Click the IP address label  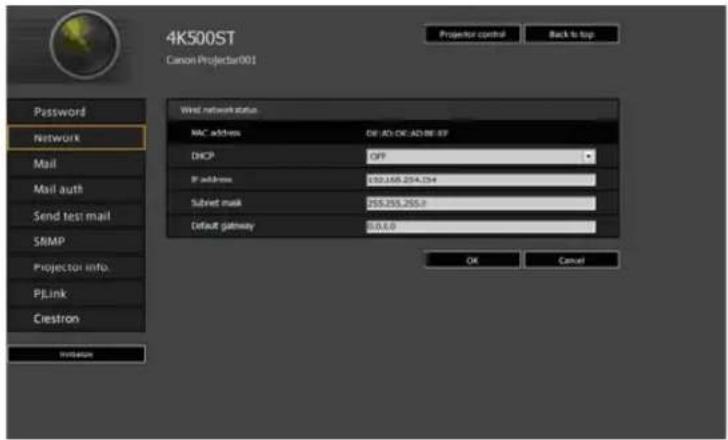point(211,179)
